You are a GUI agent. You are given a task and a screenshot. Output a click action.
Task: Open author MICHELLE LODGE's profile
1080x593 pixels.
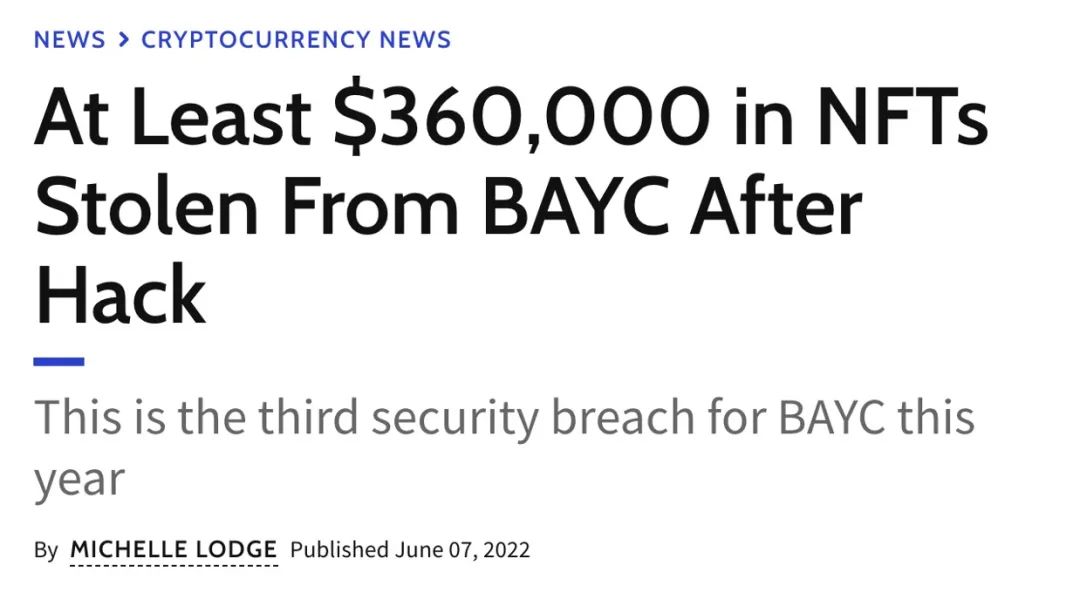tap(174, 550)
